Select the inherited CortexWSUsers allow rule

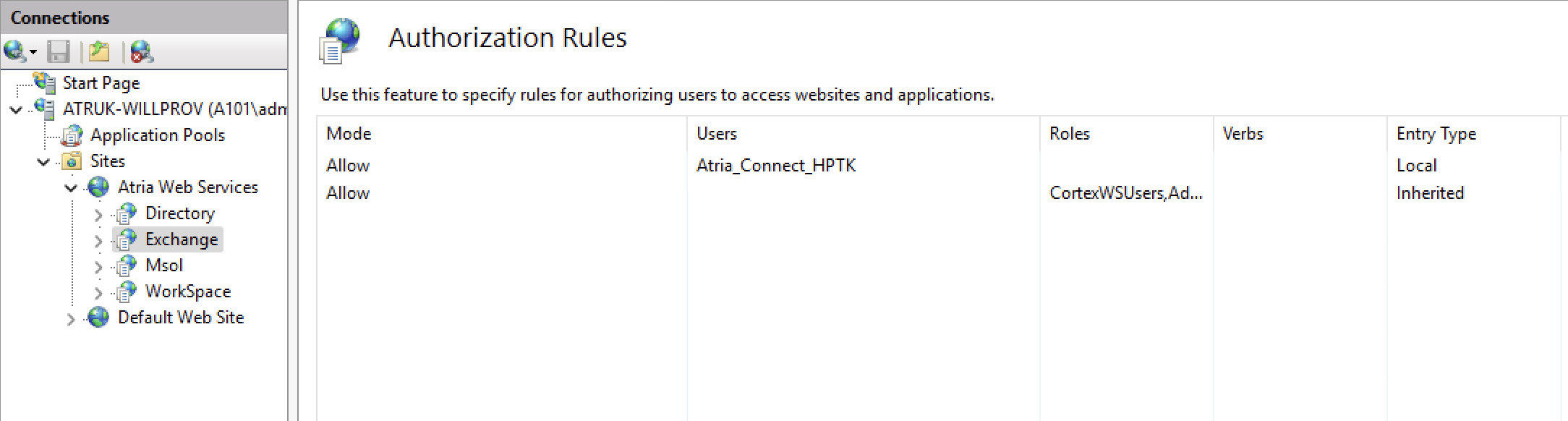[1125, 193]
